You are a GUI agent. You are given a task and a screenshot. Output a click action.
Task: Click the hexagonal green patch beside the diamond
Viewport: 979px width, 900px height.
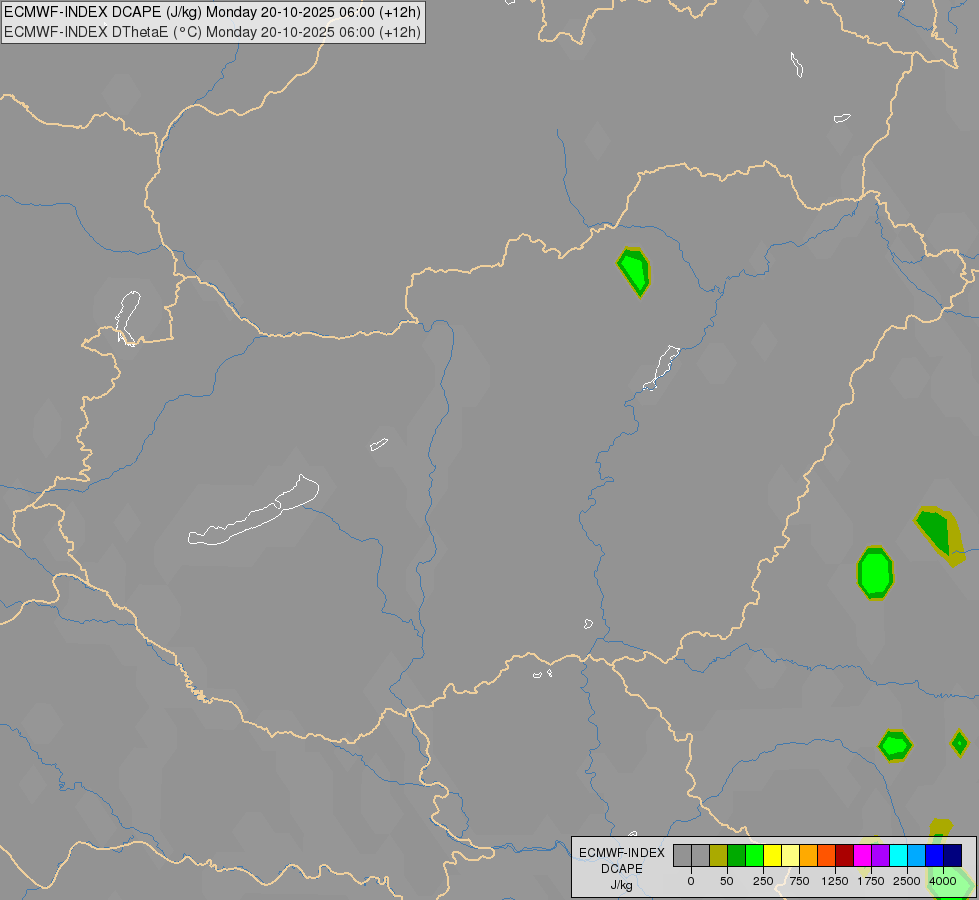895,746
